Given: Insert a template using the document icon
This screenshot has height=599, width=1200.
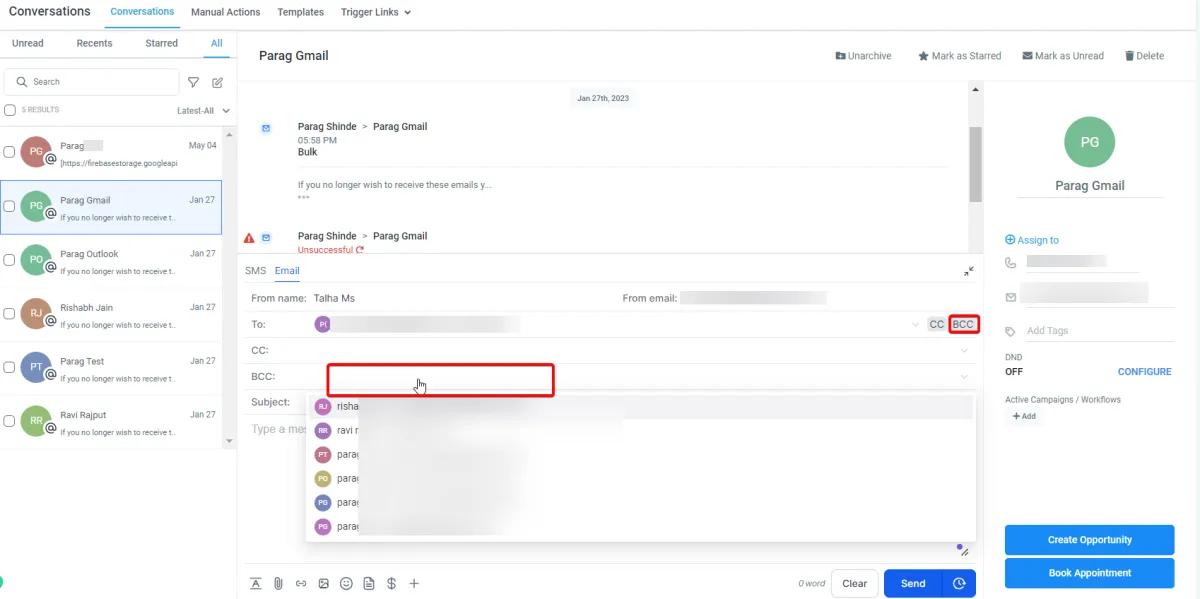Looking at the screenshot, I should (369, 584).
